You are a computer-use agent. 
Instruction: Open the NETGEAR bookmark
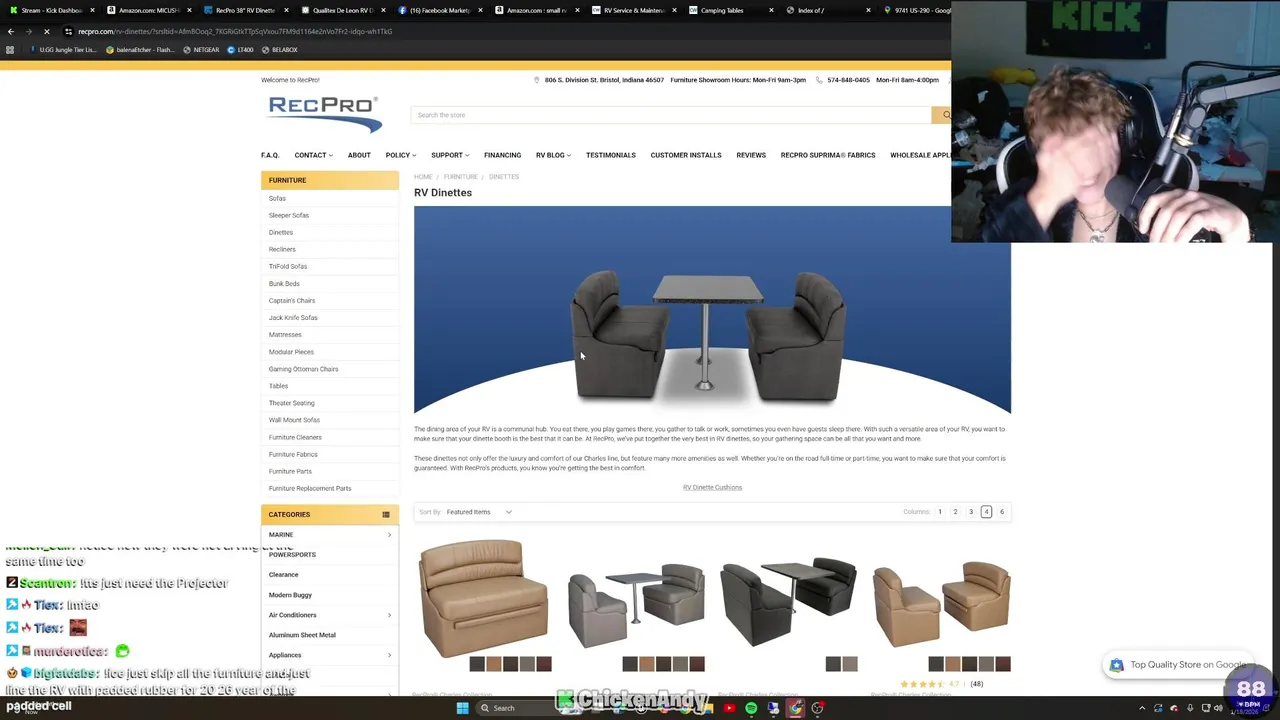(x=200, y=49)
